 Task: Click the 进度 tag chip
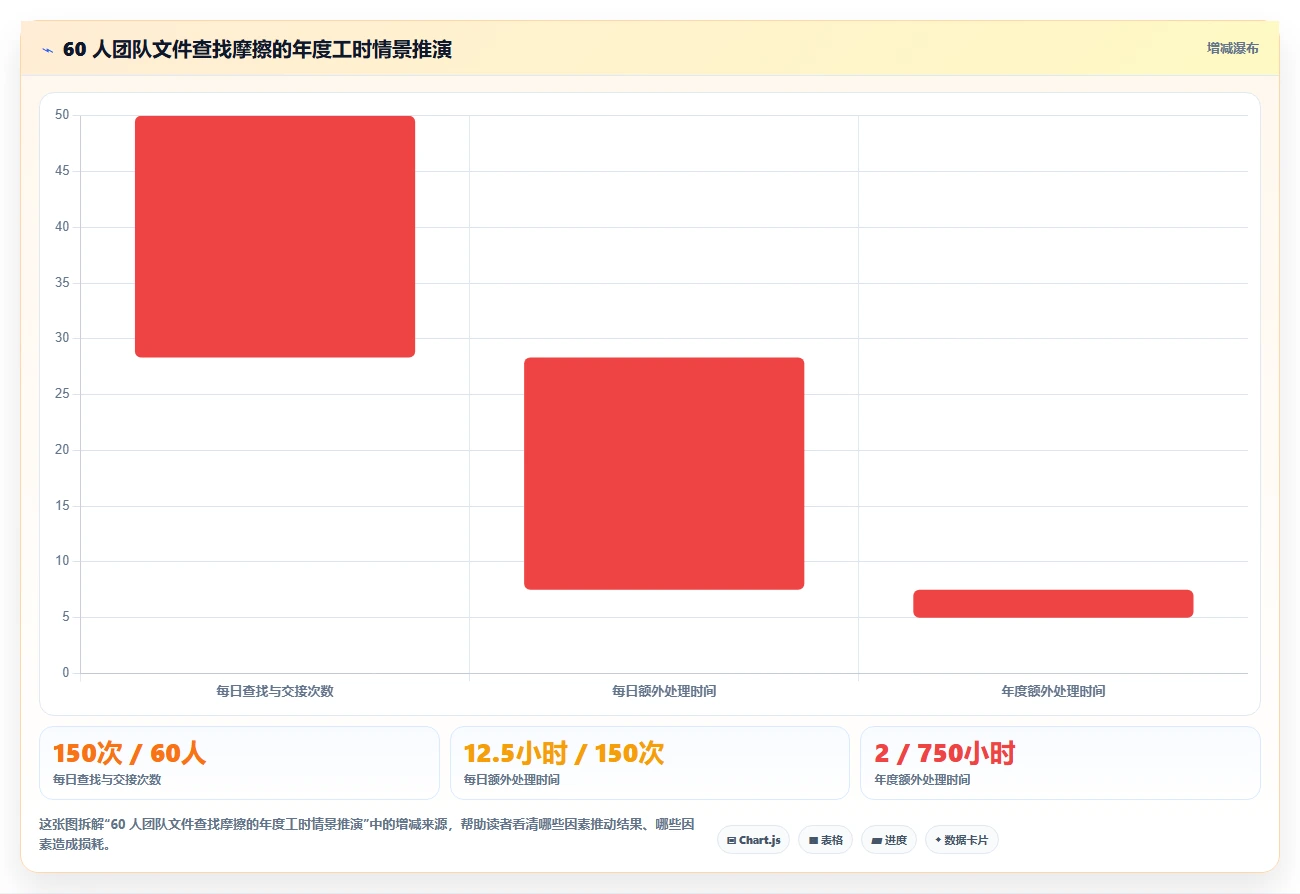889,840
